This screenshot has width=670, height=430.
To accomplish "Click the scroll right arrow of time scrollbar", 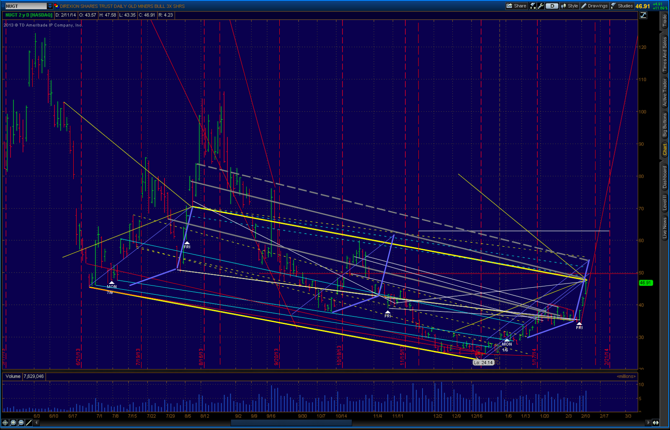I will click(x=648, y=422).
